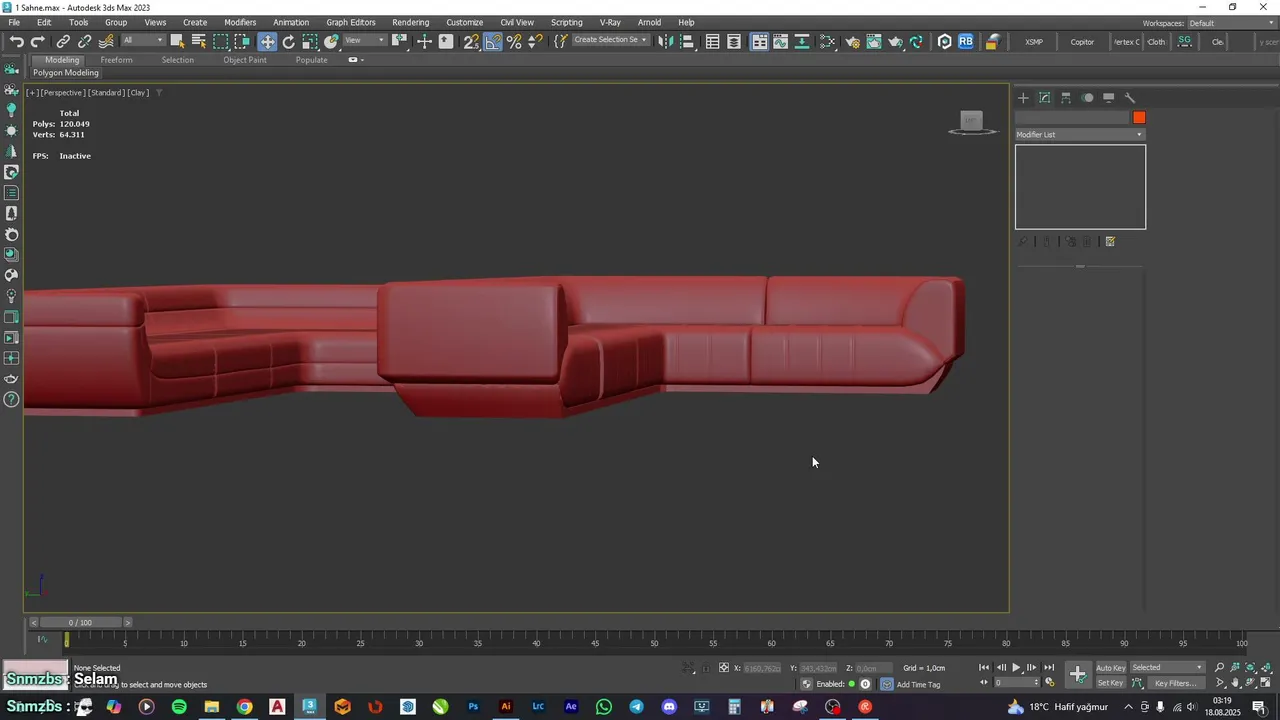Toggle the 2.5D Snaps button
The image size is (1280, 720).
pos(470,41)
